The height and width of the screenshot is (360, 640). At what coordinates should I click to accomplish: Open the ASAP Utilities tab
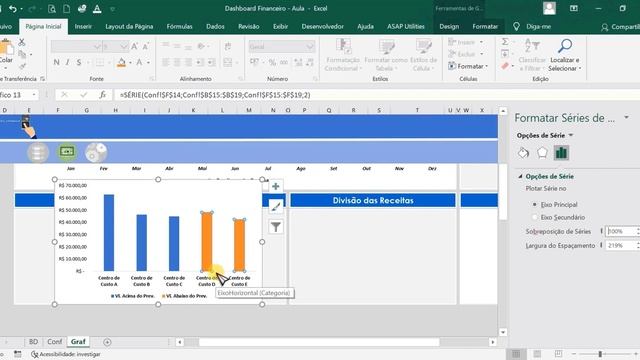tap(406, 27)
